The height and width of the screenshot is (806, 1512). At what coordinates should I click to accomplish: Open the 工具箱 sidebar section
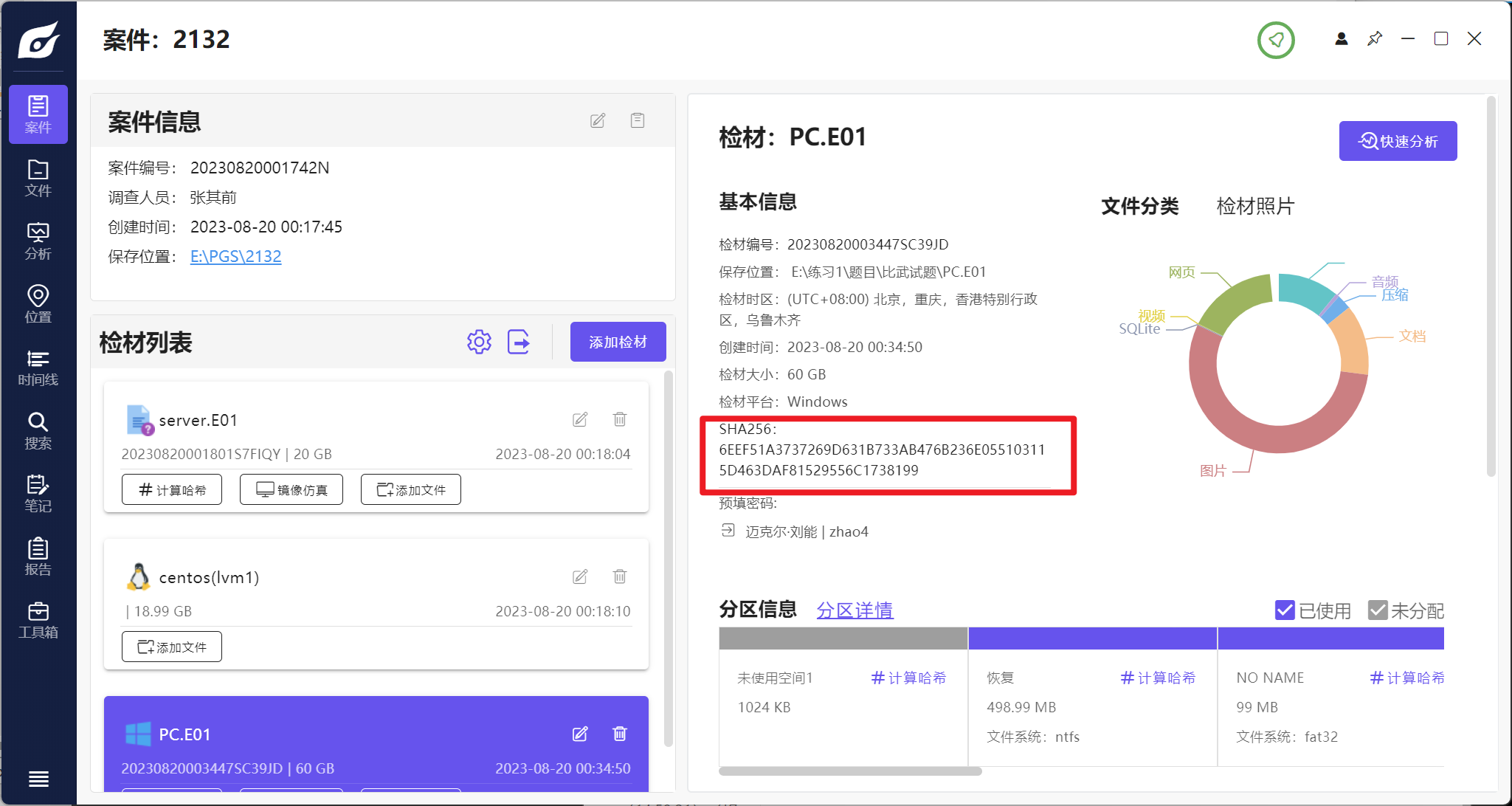pos(38,620)
